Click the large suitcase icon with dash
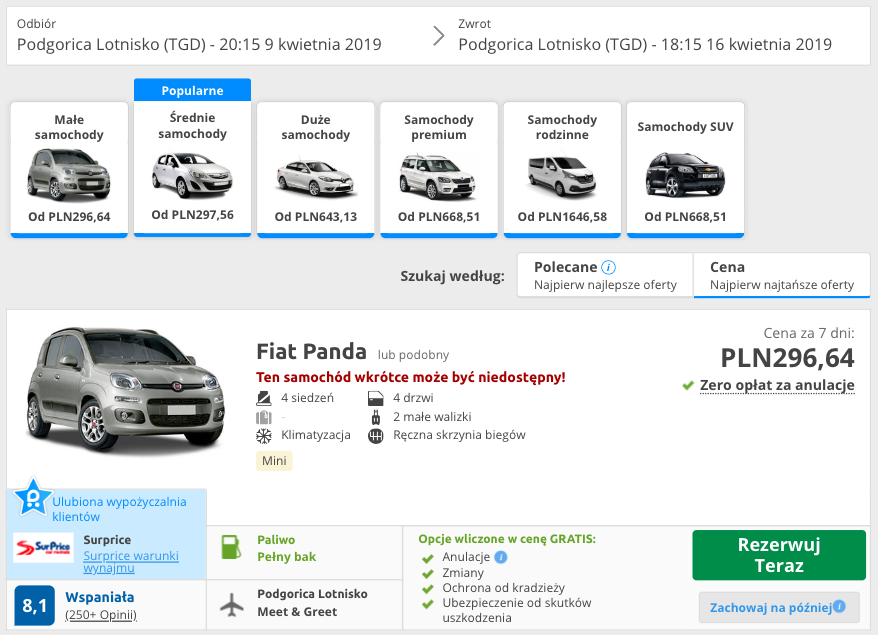This screenshot has width=878, height=635. pos(264,417)
